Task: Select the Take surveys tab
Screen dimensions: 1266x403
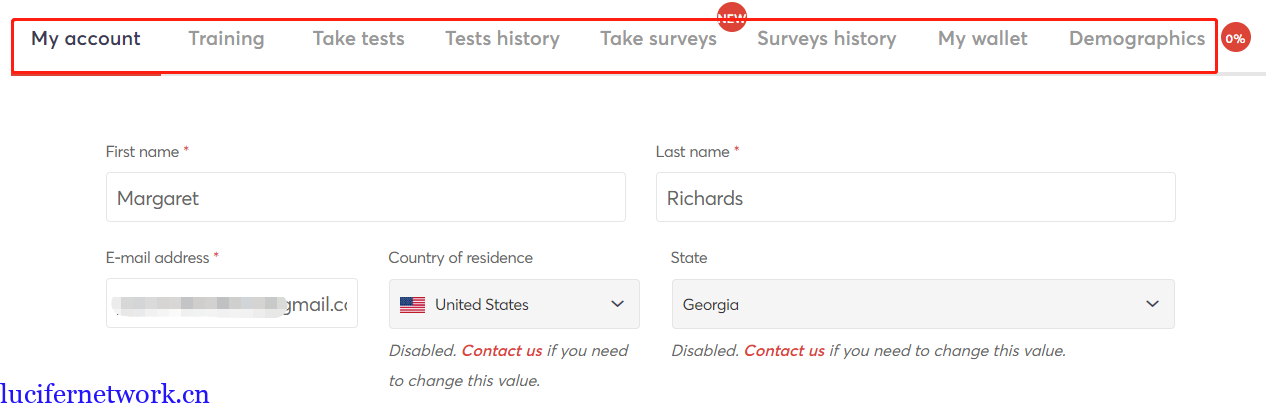Action: coord(658,39)
